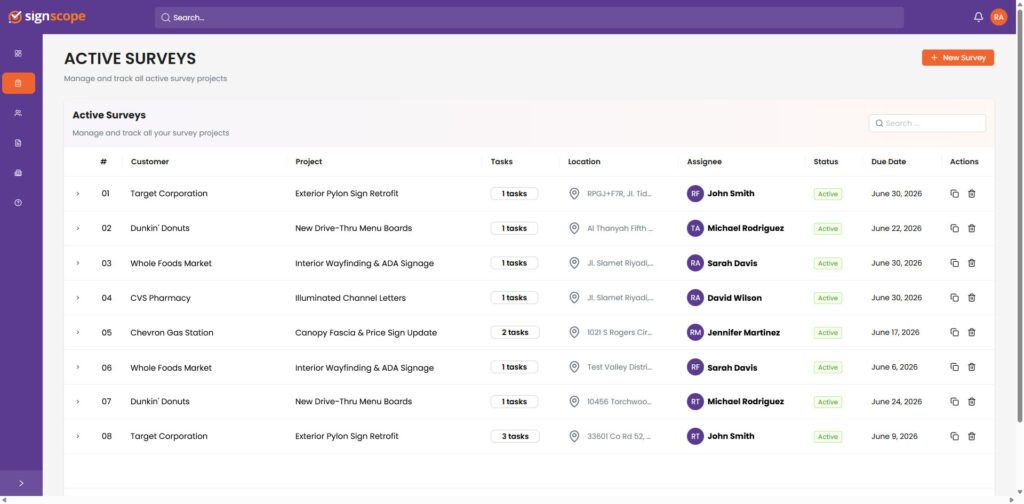Open the dashboard grid icon in sidebar
The image size is (1024, 504).
[18, 54]
